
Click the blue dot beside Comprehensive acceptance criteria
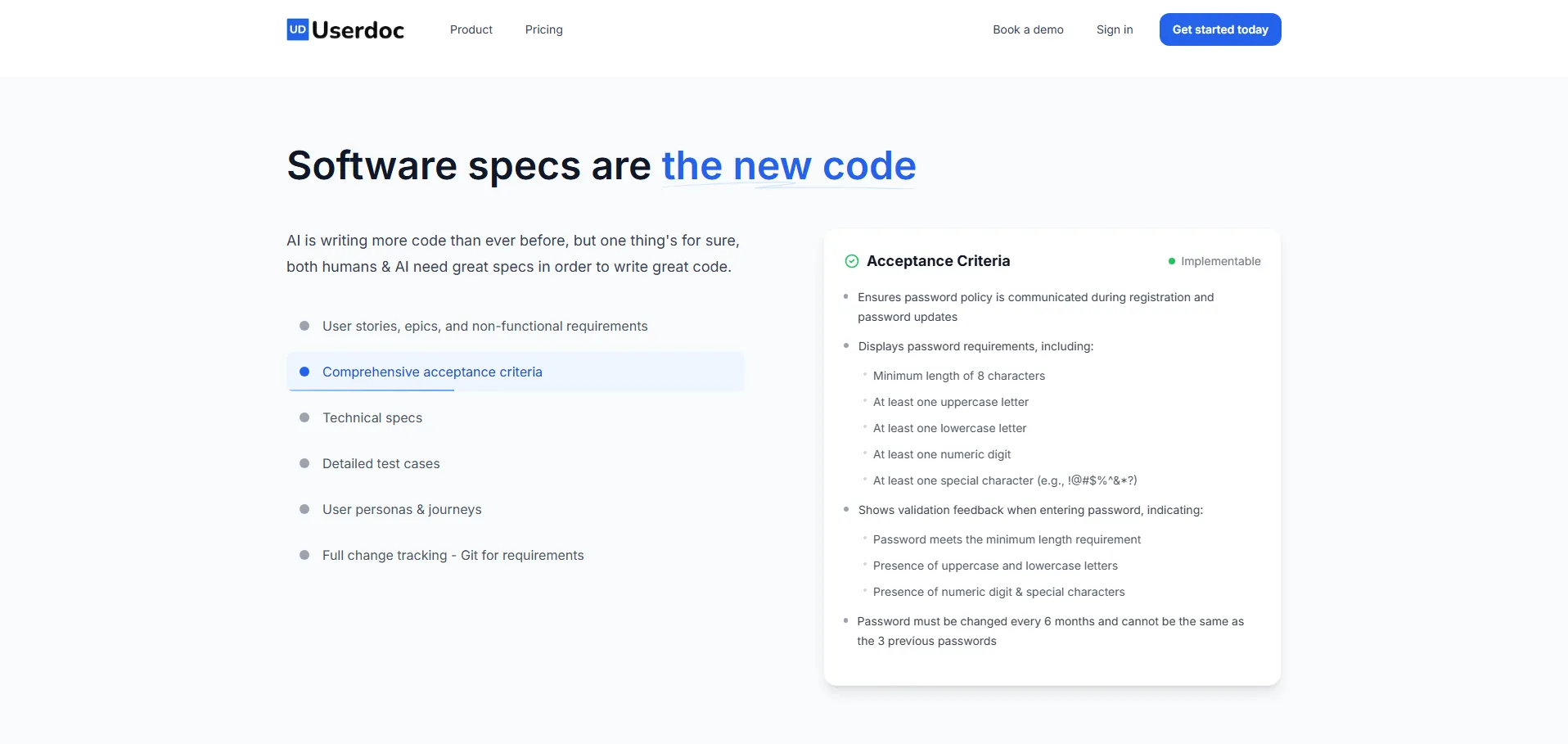[304, 372]
